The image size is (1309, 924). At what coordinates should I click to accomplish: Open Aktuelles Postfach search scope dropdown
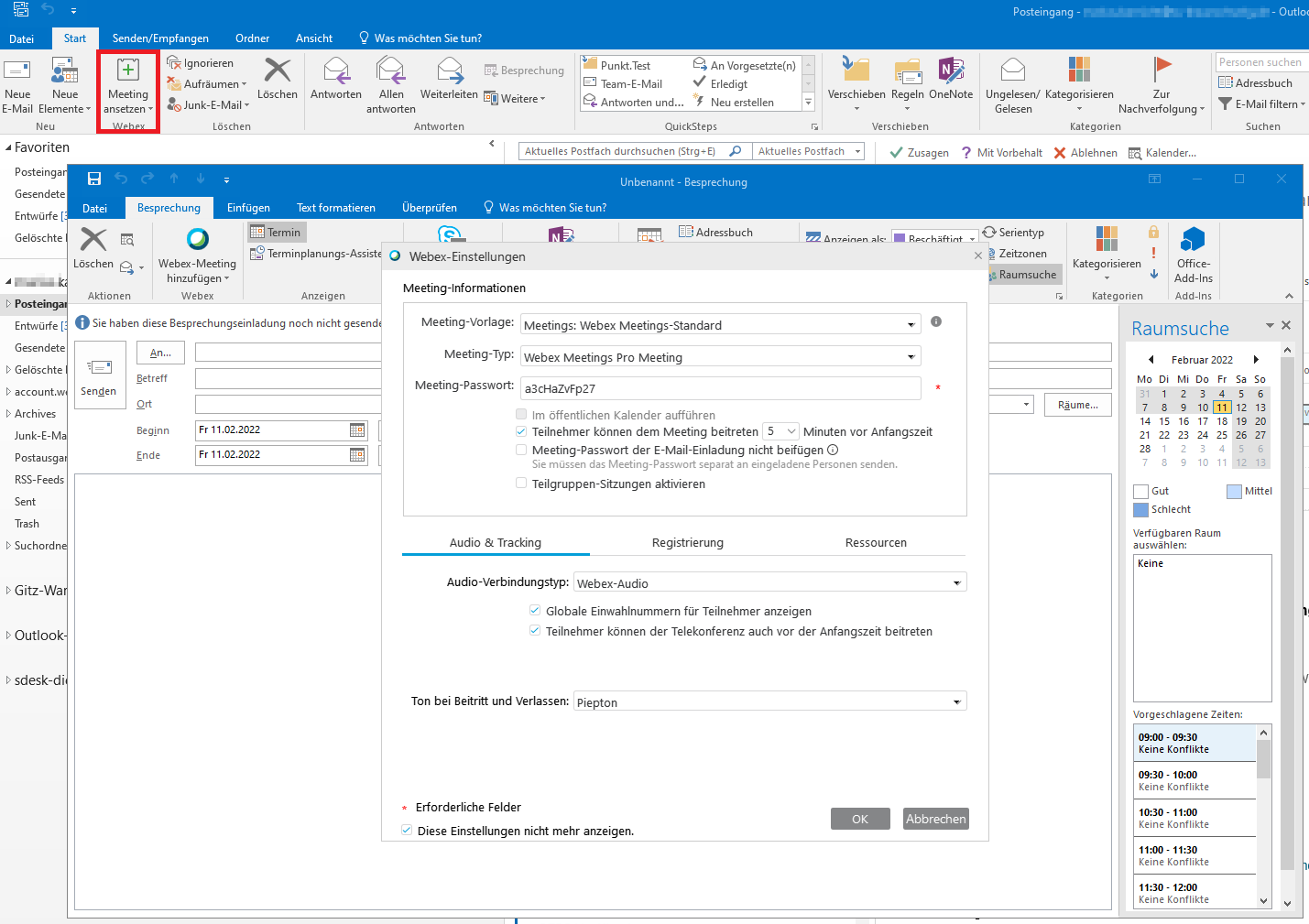point(810,151)
